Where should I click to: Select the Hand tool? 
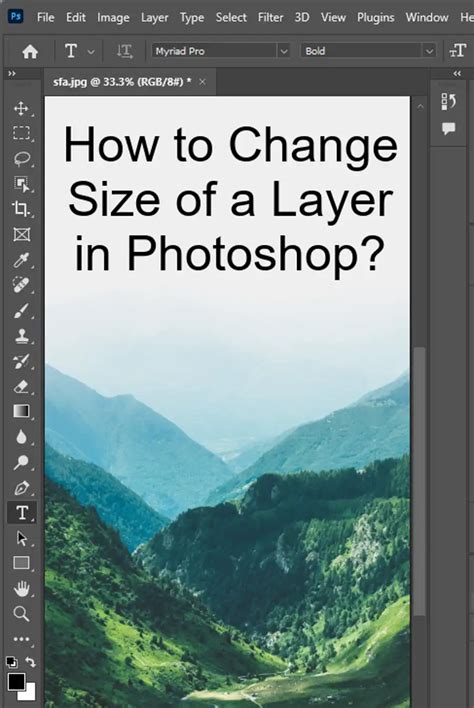pyautogui.click(x=21, y=588)
